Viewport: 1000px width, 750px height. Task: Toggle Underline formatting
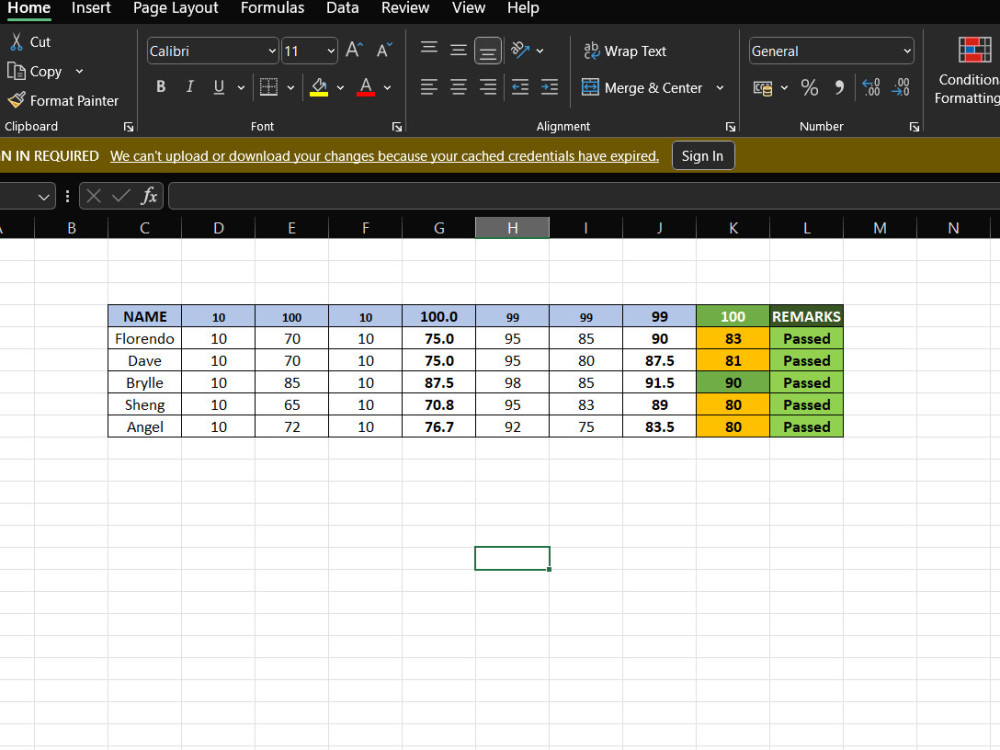(219, 87)
